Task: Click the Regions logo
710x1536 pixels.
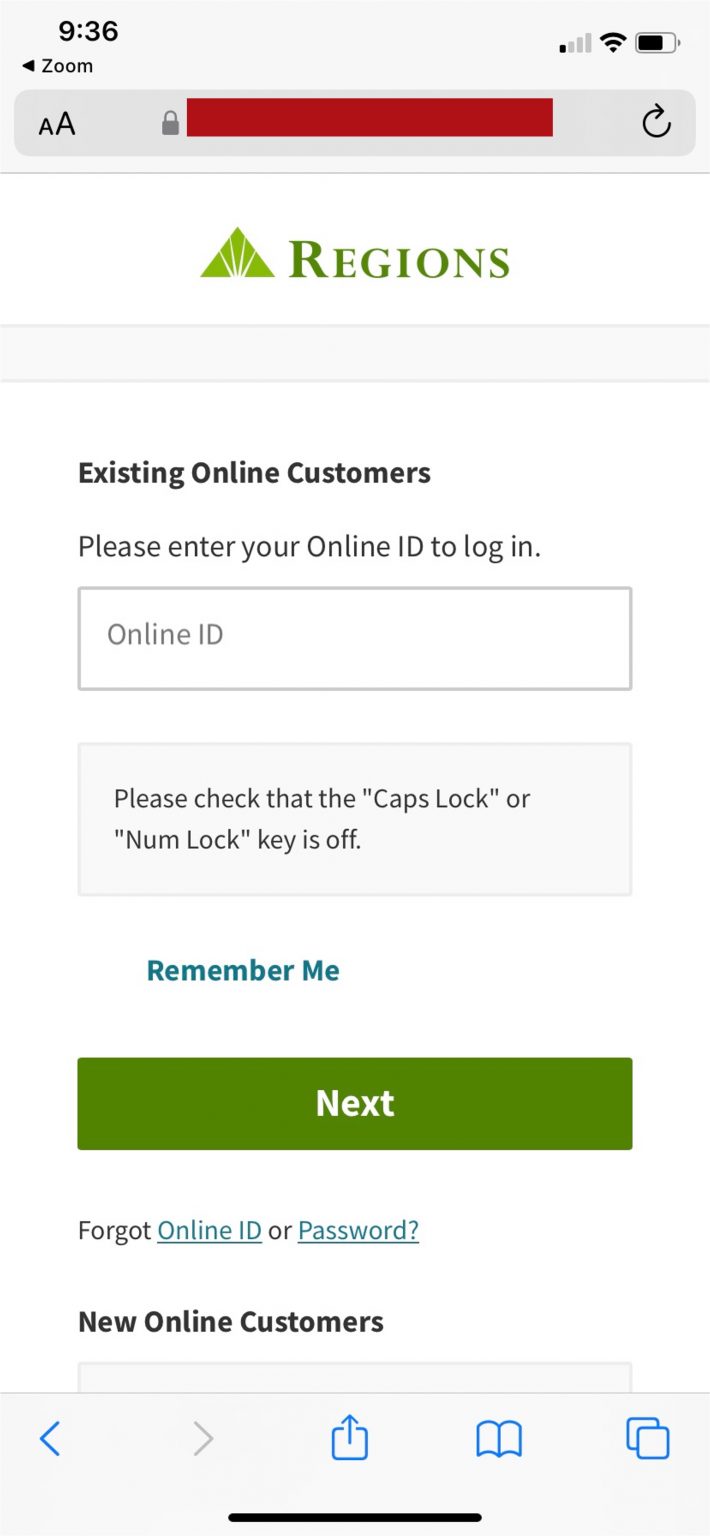Action: coord(355,255)
